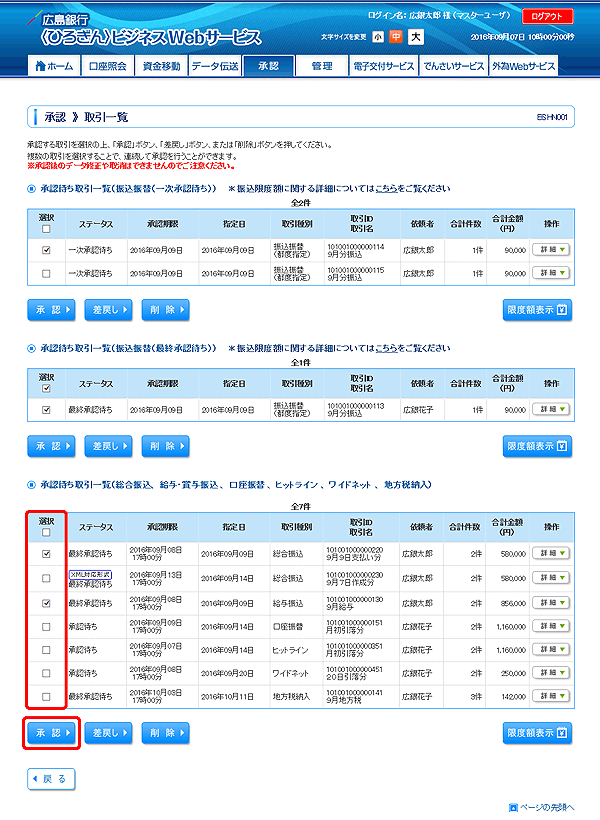Switch to the 口座照会 tab

click(108, 66)
